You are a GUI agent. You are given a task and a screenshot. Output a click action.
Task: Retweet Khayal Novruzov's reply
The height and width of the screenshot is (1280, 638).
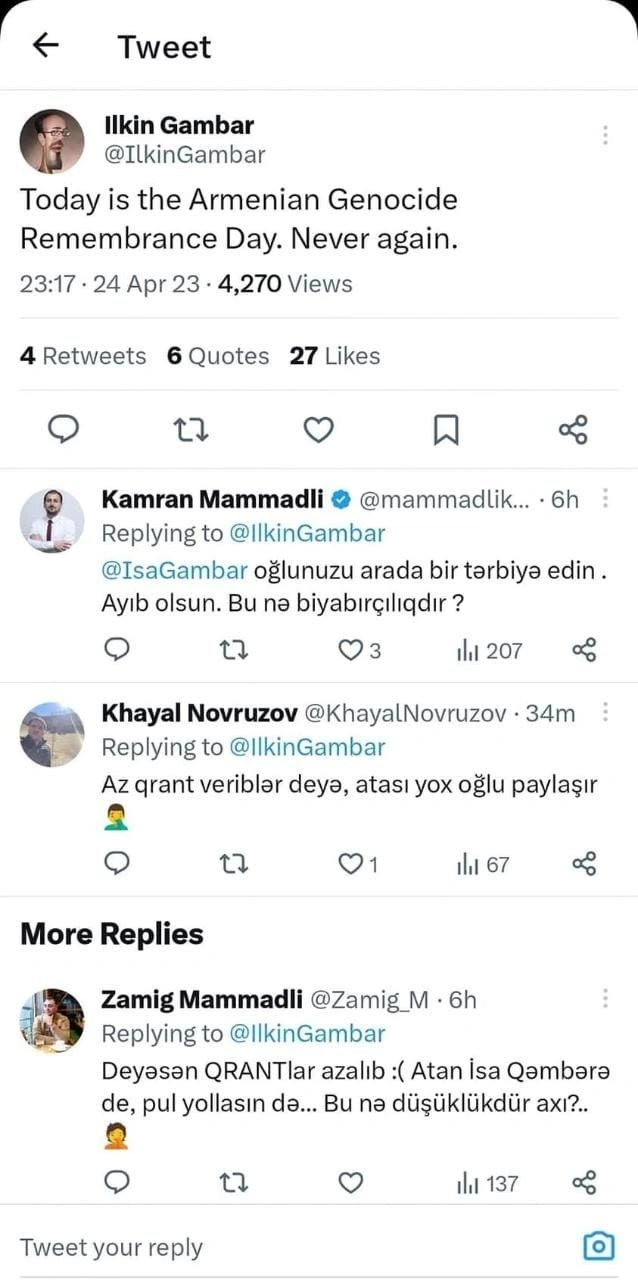pos(233,863)
